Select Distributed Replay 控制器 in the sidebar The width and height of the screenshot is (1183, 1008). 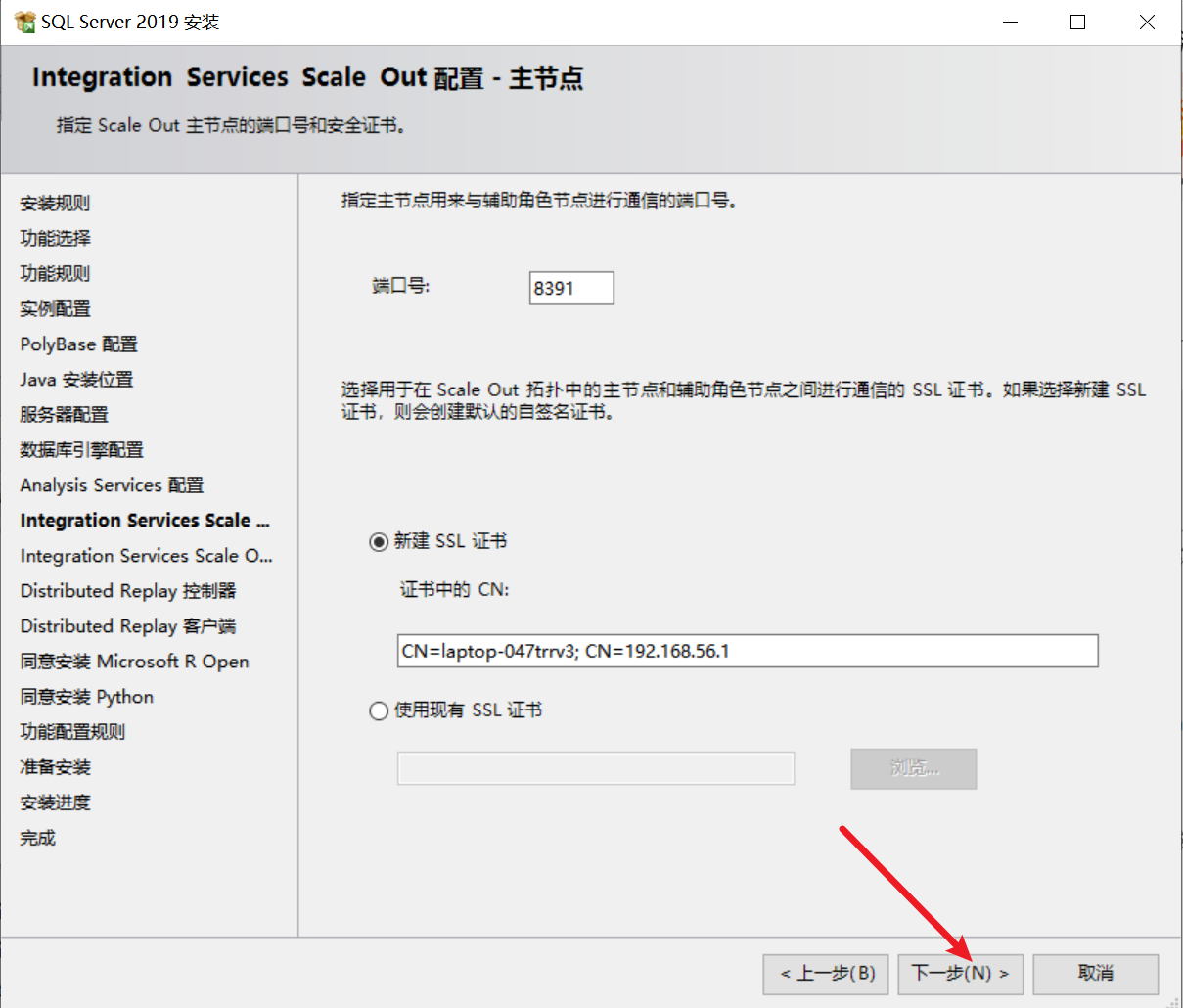128,591
